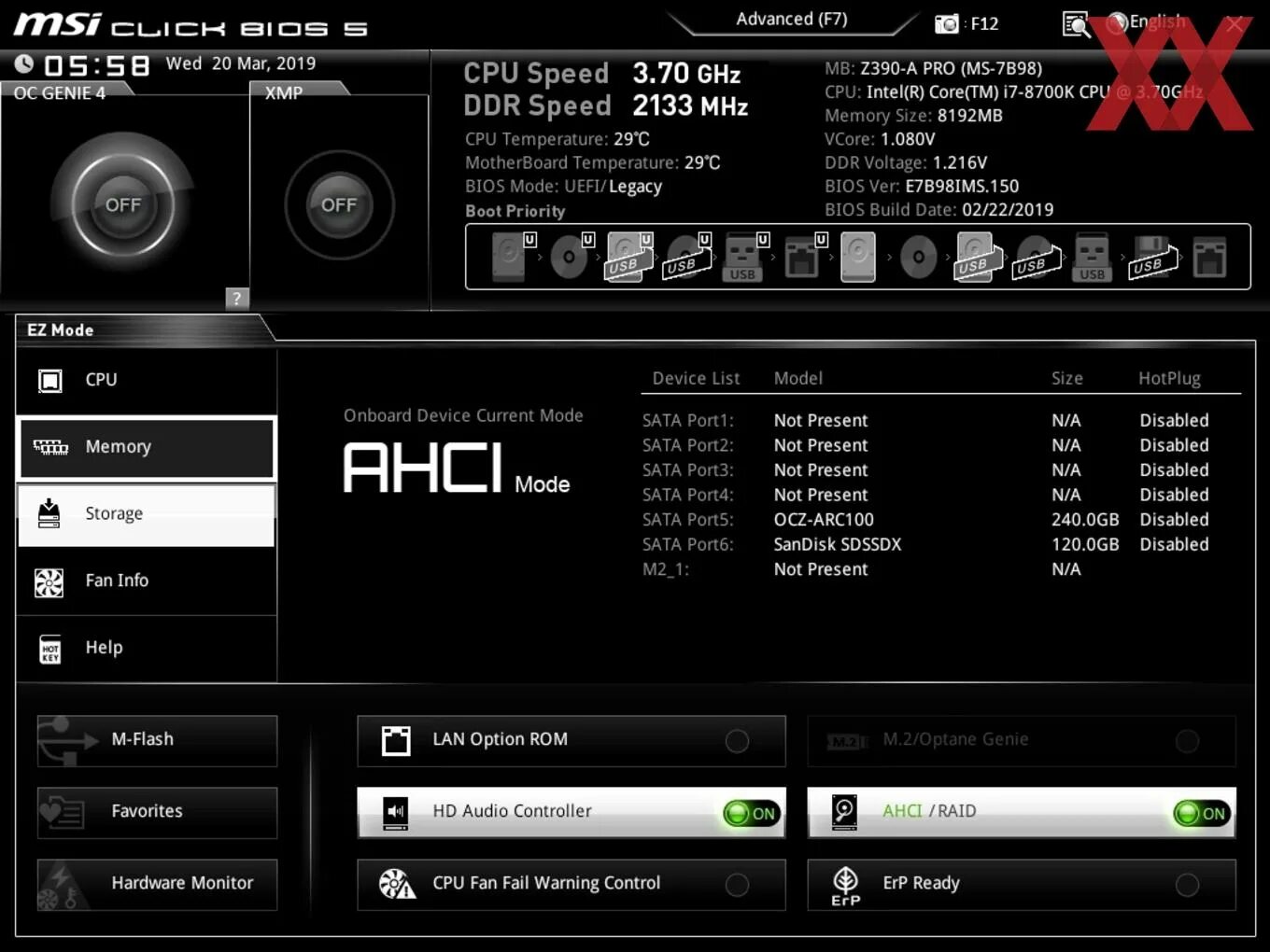Click the date Wed 20 Mar, 2019
This screenshot has width=1270, height=952.
[x=241, y=63]
